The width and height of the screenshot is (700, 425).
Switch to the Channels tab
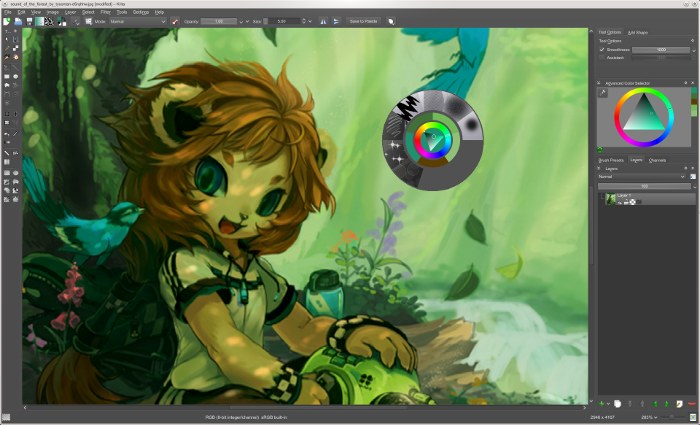coord(657,160)
